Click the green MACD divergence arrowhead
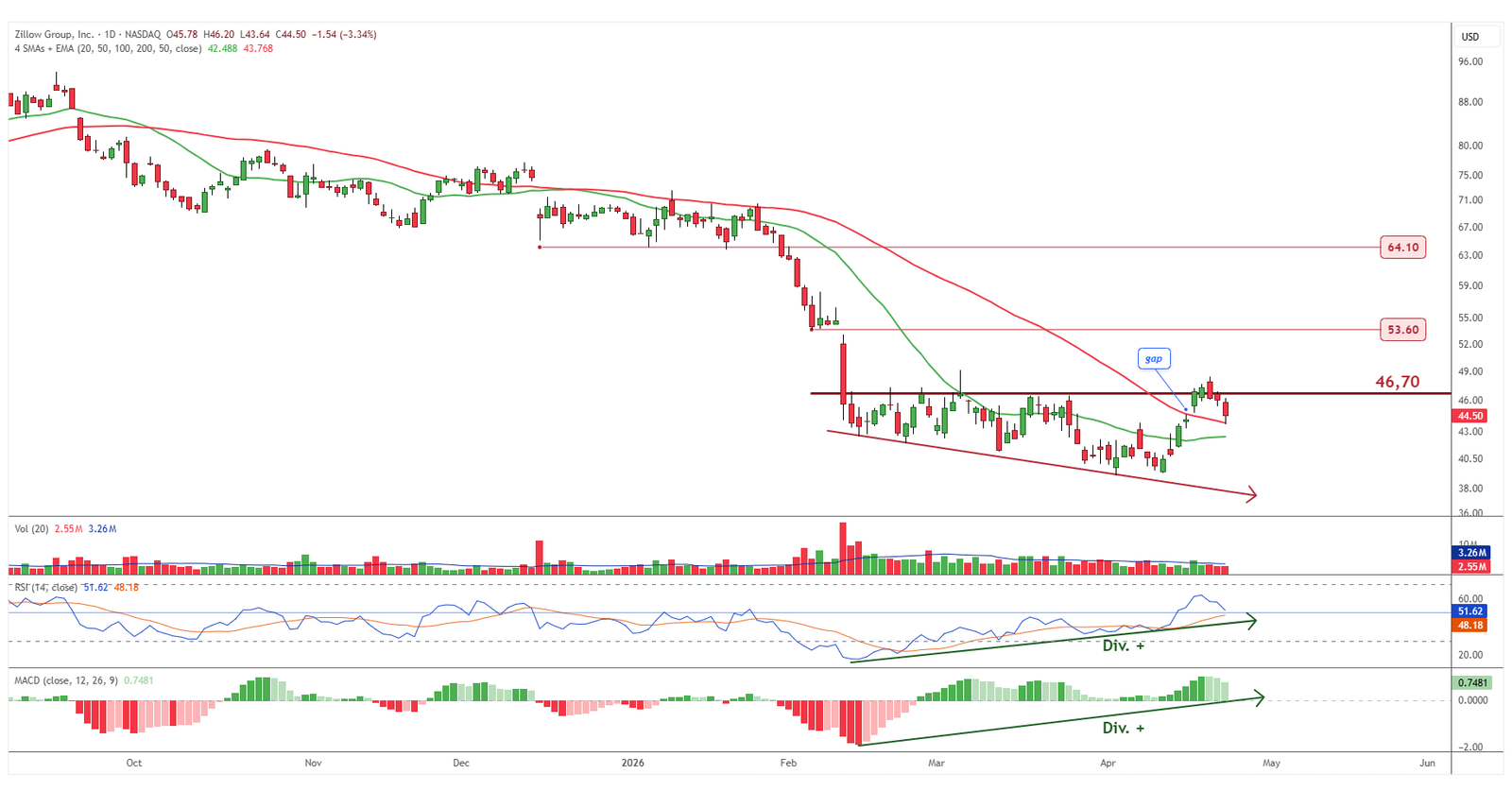1512x791 pixels. (1259, 698)
